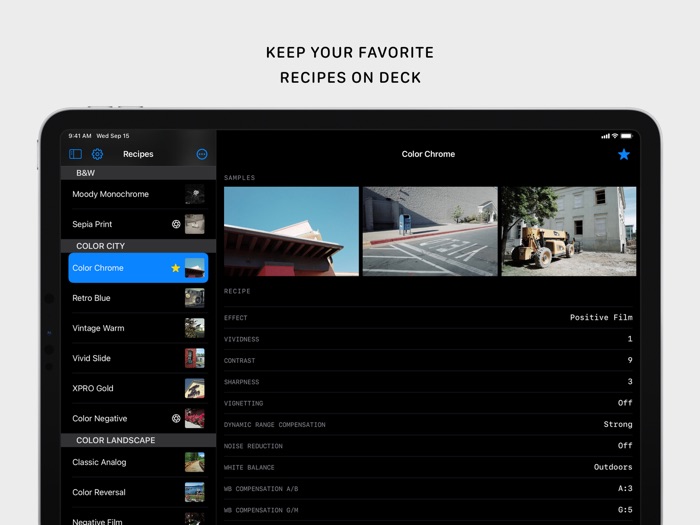Click the White Balance value Outdoors
This screenshot has width=700, height=525.
click(613, 467)
